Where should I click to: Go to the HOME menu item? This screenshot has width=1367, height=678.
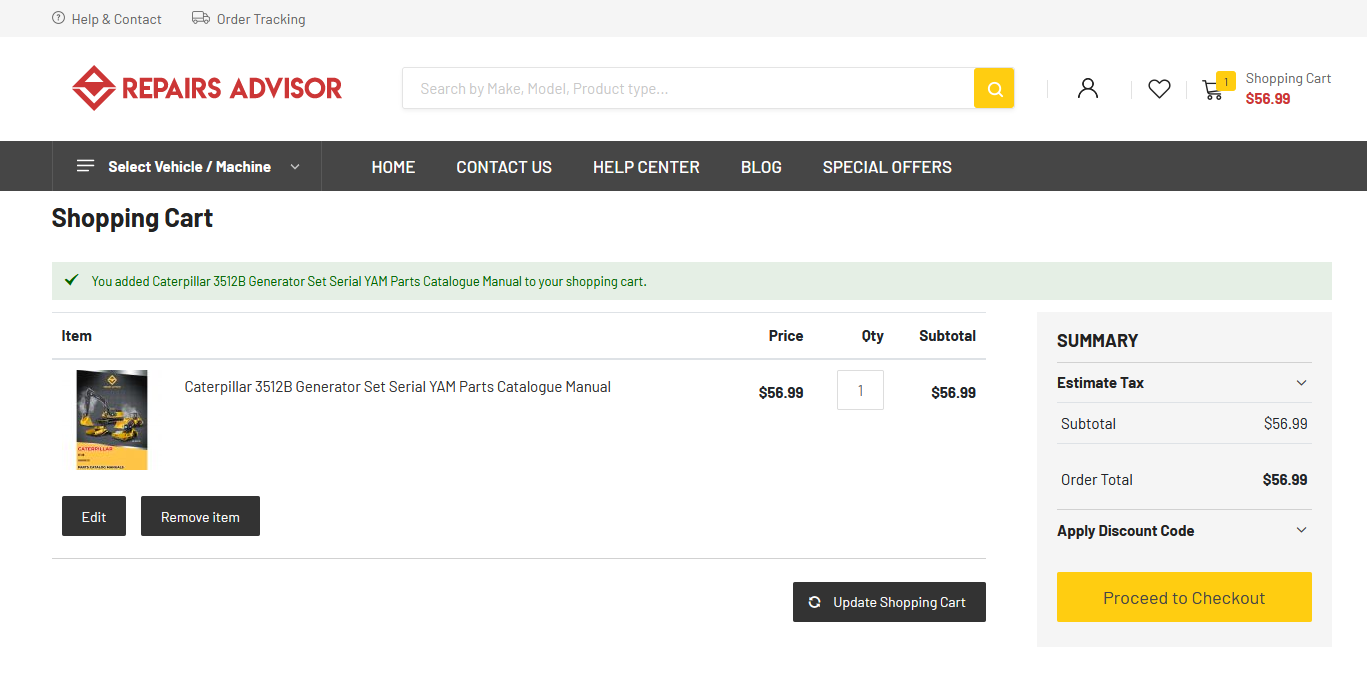pos(393,167)
